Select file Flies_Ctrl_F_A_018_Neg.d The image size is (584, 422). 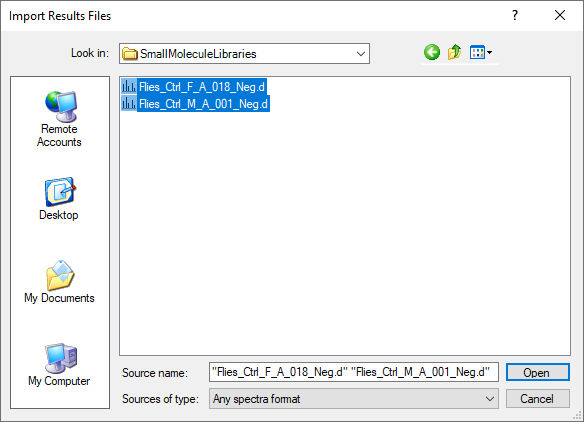click(x=201, y=87)
